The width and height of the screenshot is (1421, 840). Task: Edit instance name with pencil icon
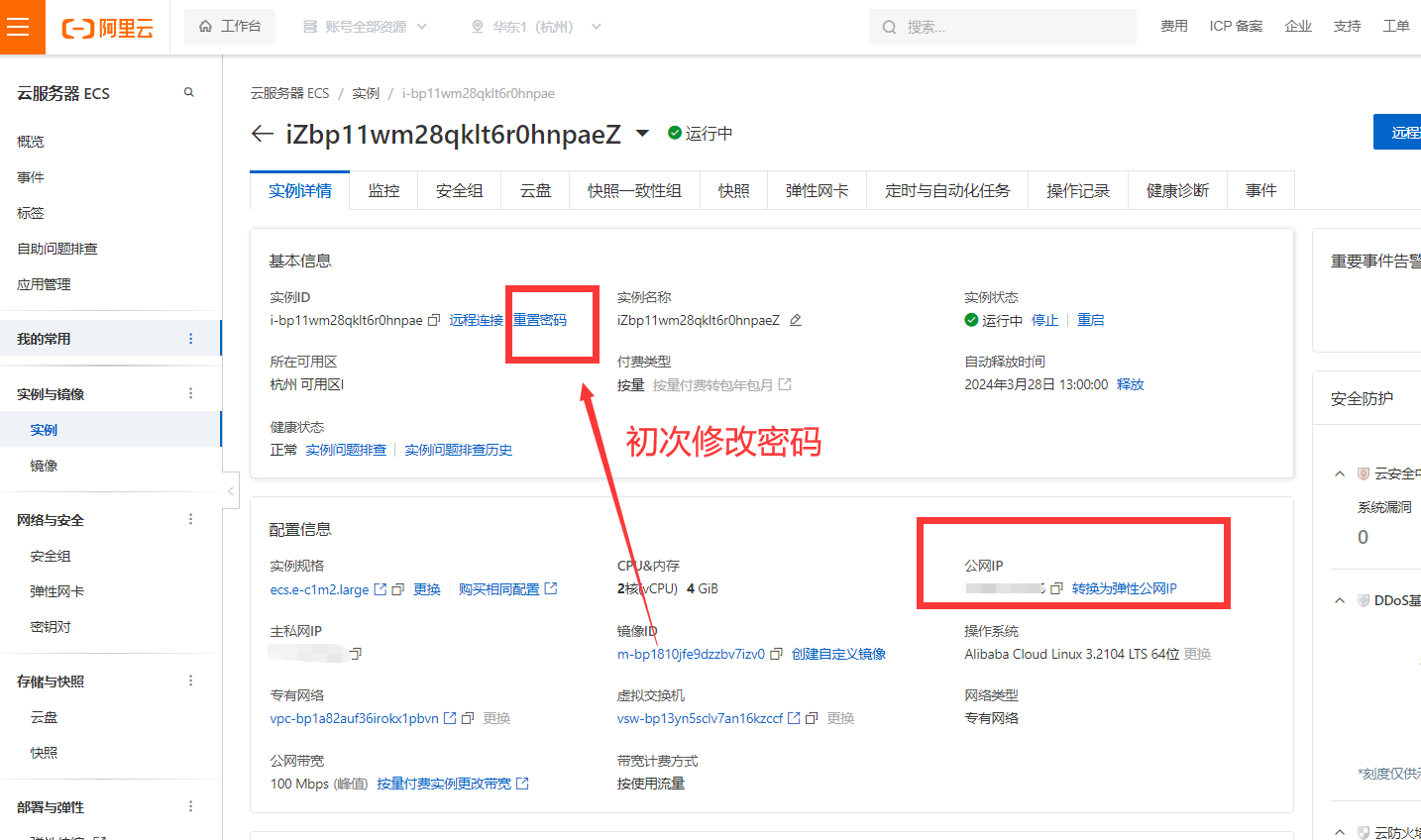[796, 320]
